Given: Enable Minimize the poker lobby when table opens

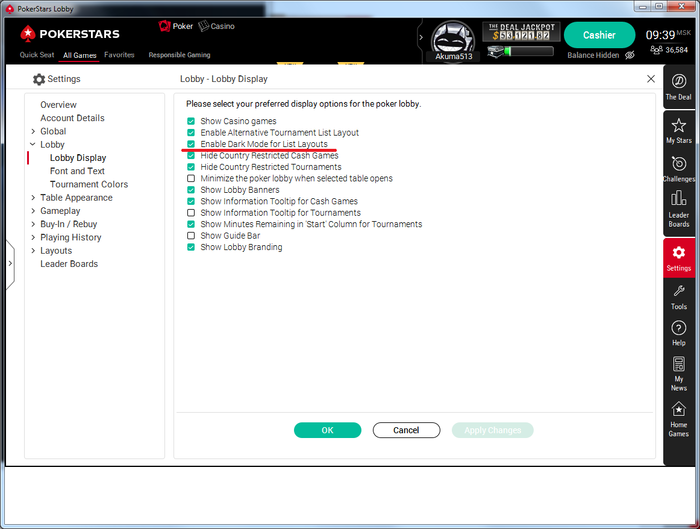Looking at the screenshot, I should [191, 178].
